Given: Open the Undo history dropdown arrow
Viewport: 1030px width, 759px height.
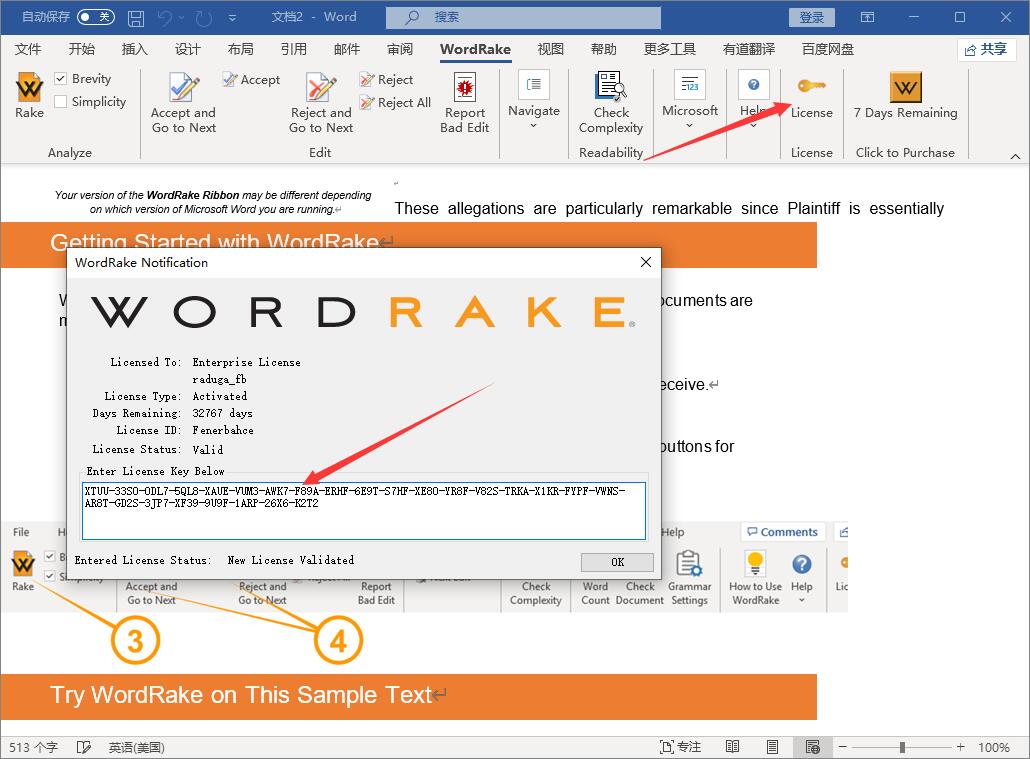Looking at the screenshot, I should [x=181, y=18].
